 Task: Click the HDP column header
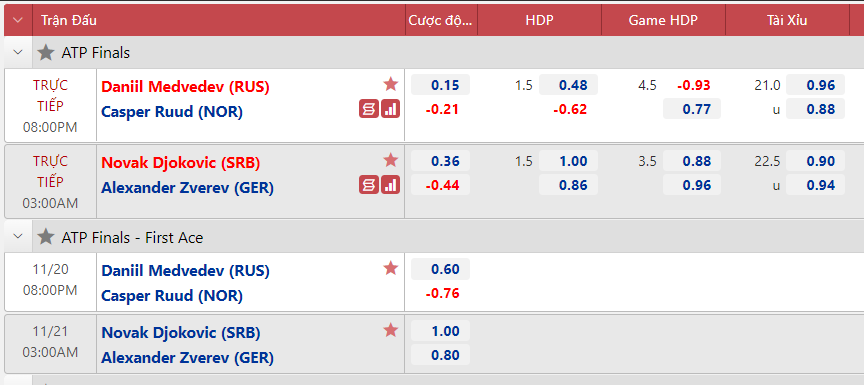click(539, 20)
